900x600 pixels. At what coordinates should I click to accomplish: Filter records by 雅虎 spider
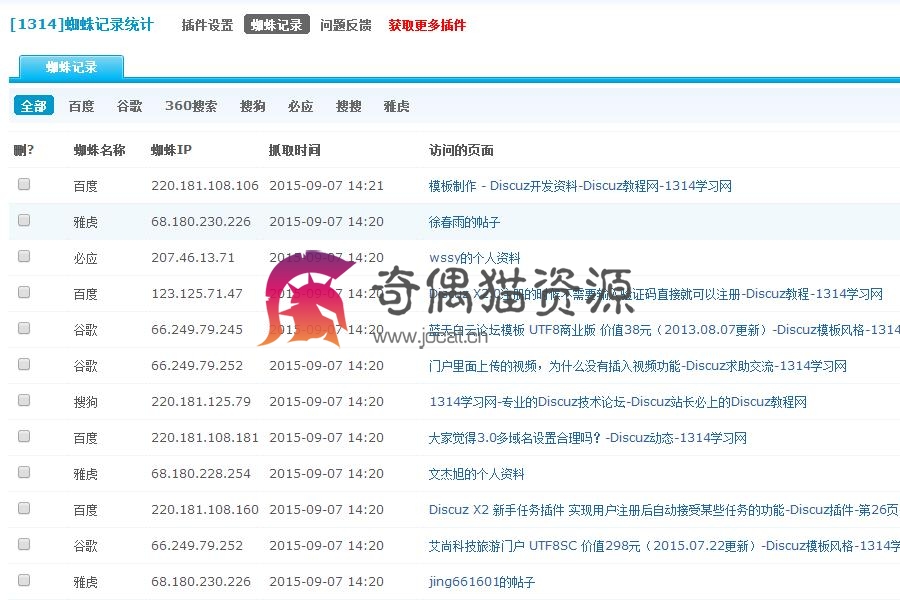[397, 106]
